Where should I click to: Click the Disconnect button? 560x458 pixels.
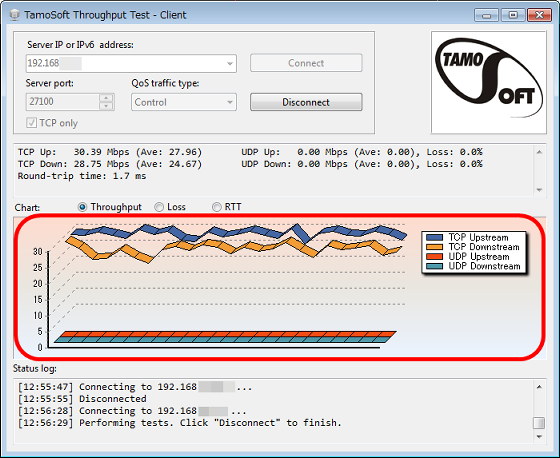point(306,102)
